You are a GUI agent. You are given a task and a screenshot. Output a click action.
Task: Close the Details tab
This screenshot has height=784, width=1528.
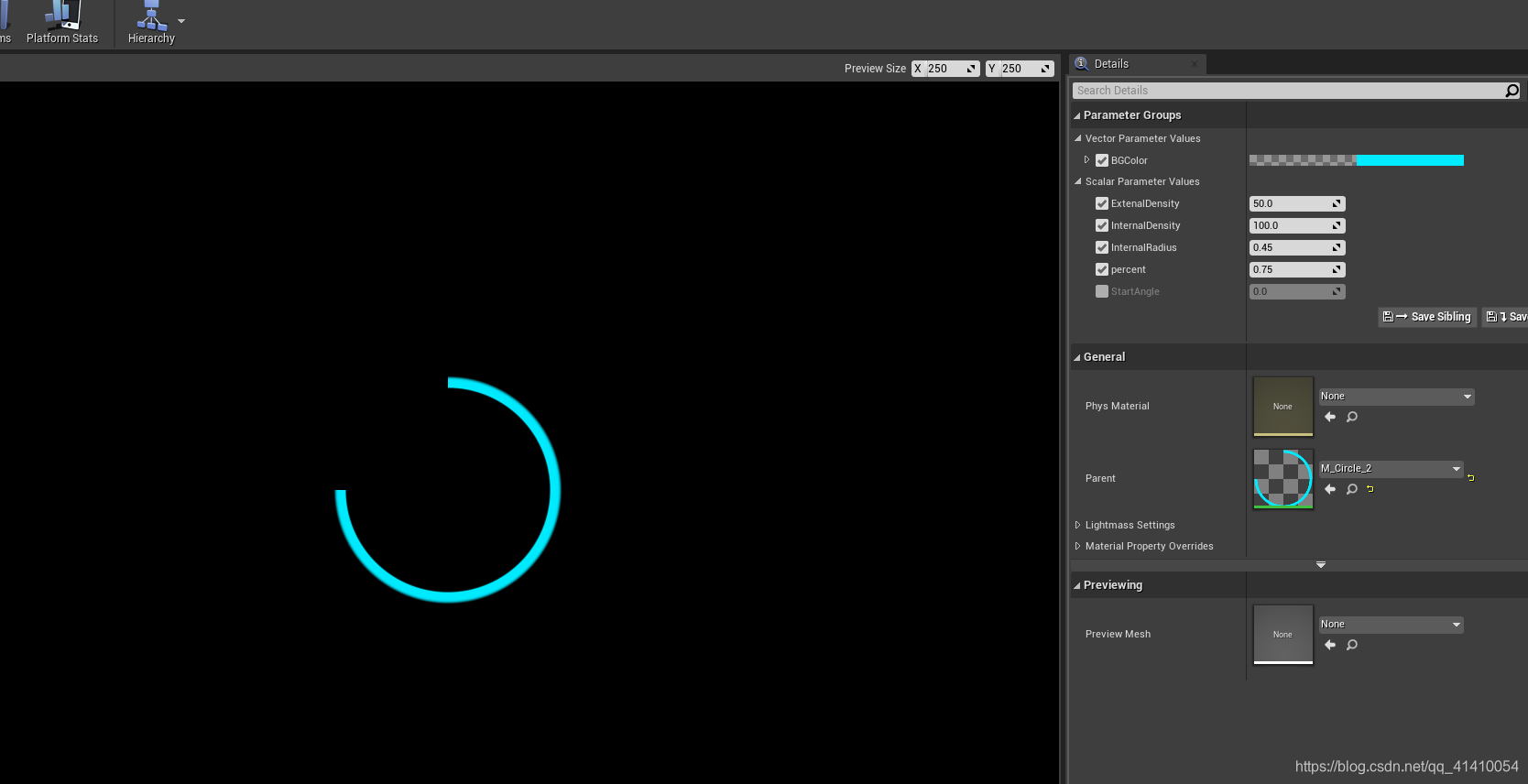[x=1195, y=64]
